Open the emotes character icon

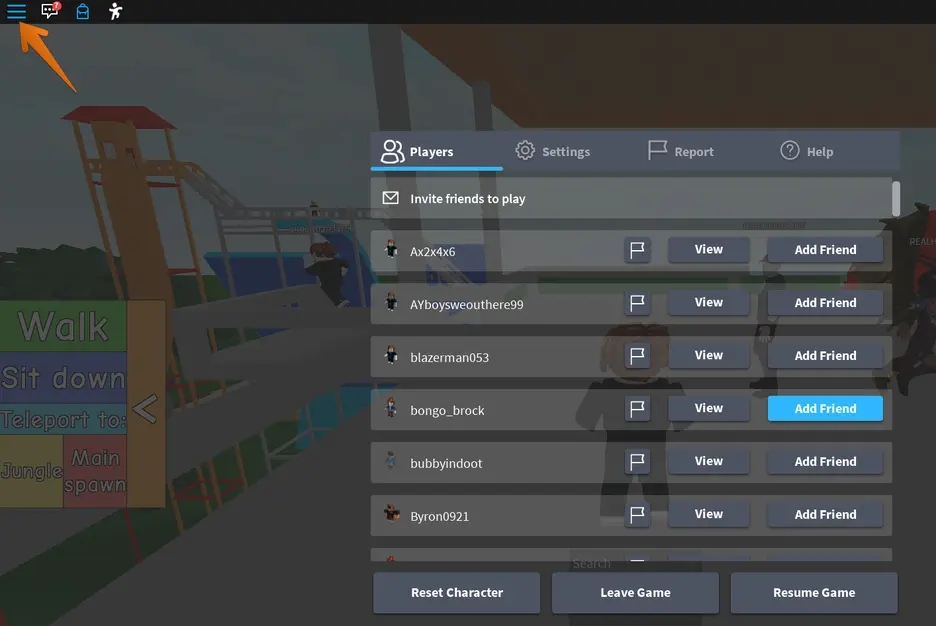click(x=115, y=11)
